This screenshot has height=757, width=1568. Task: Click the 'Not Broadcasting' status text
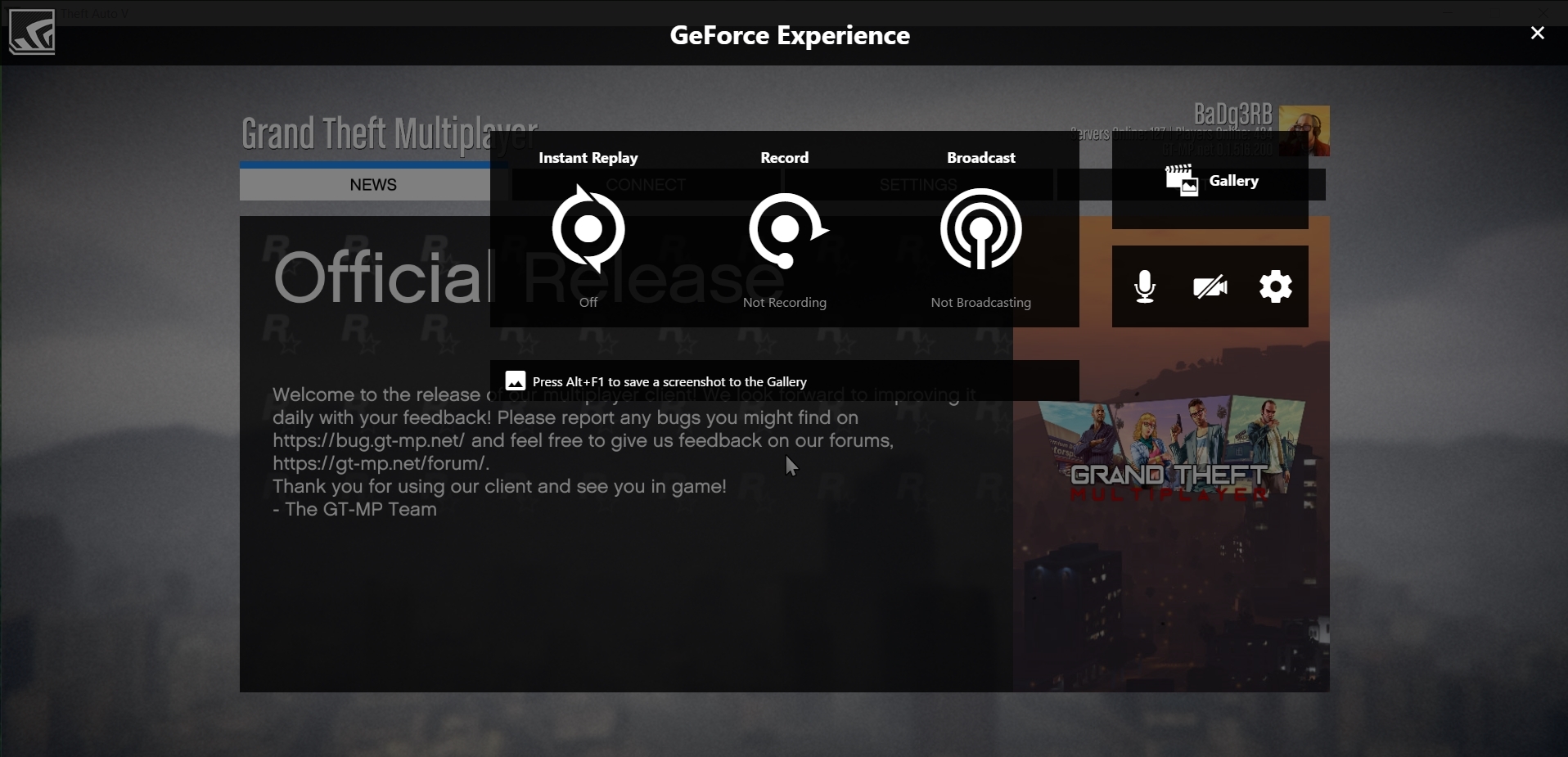(x=980, y=302)
